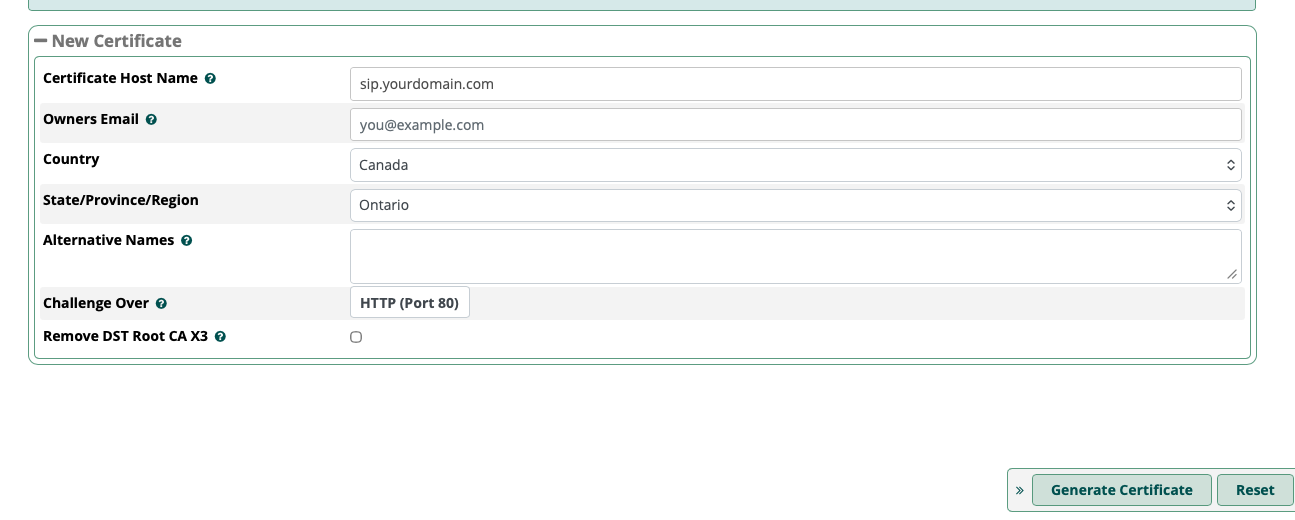Open help for Alternative Names
The height and width of the screenshot is (520, 1295).
tap(187, 241)
